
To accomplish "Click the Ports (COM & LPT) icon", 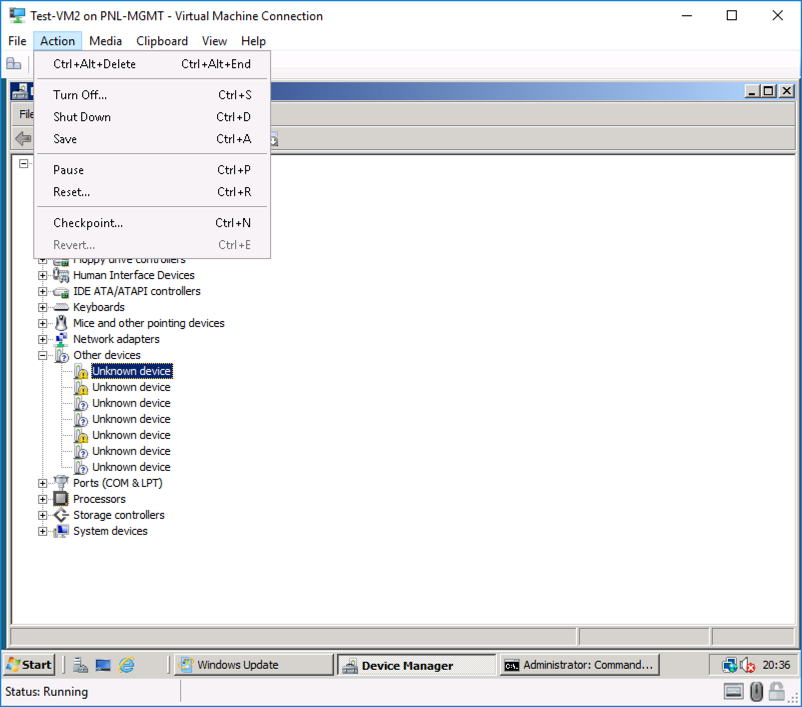I will (61, 482).
